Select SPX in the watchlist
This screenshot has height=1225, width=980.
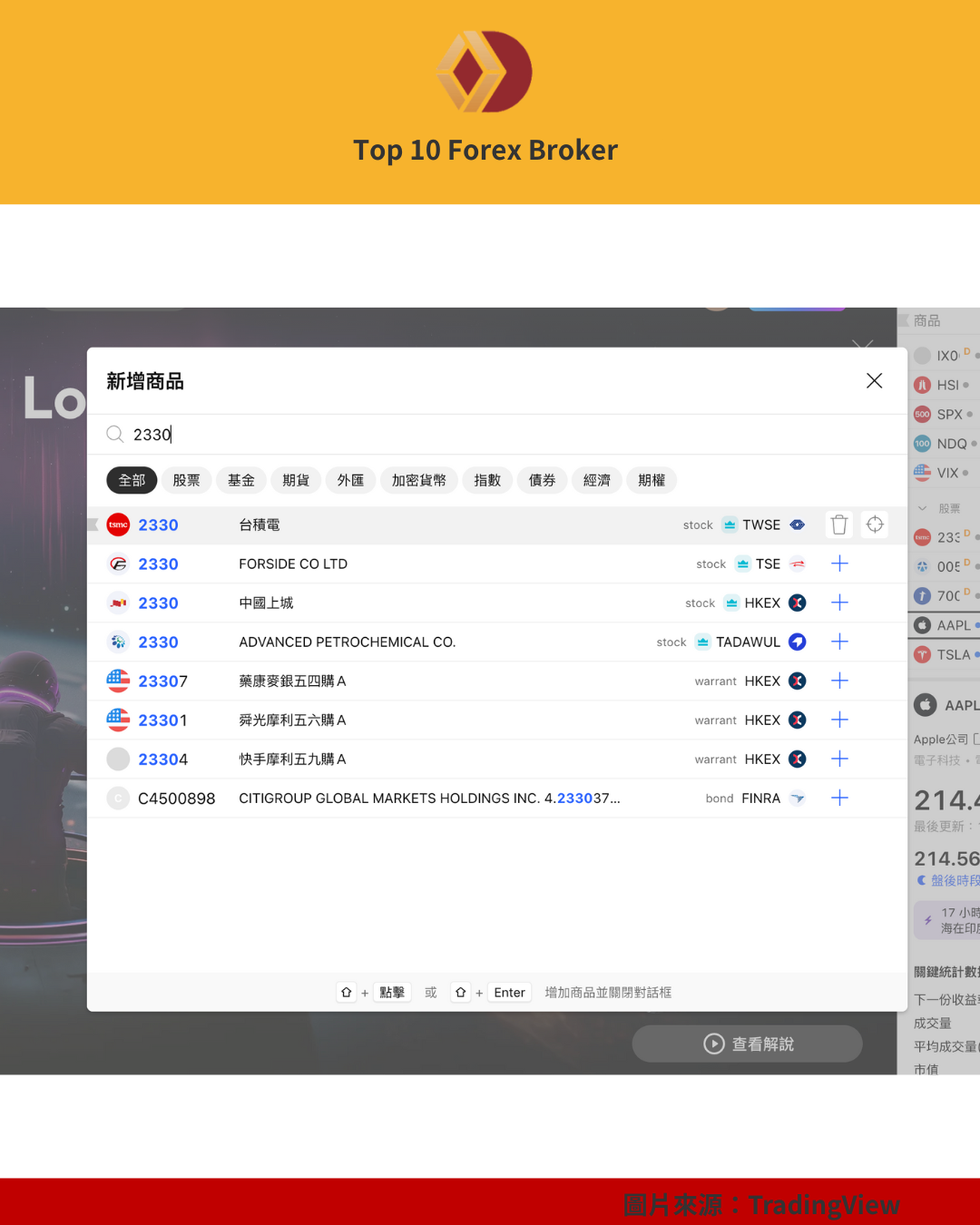coord(944,414)
